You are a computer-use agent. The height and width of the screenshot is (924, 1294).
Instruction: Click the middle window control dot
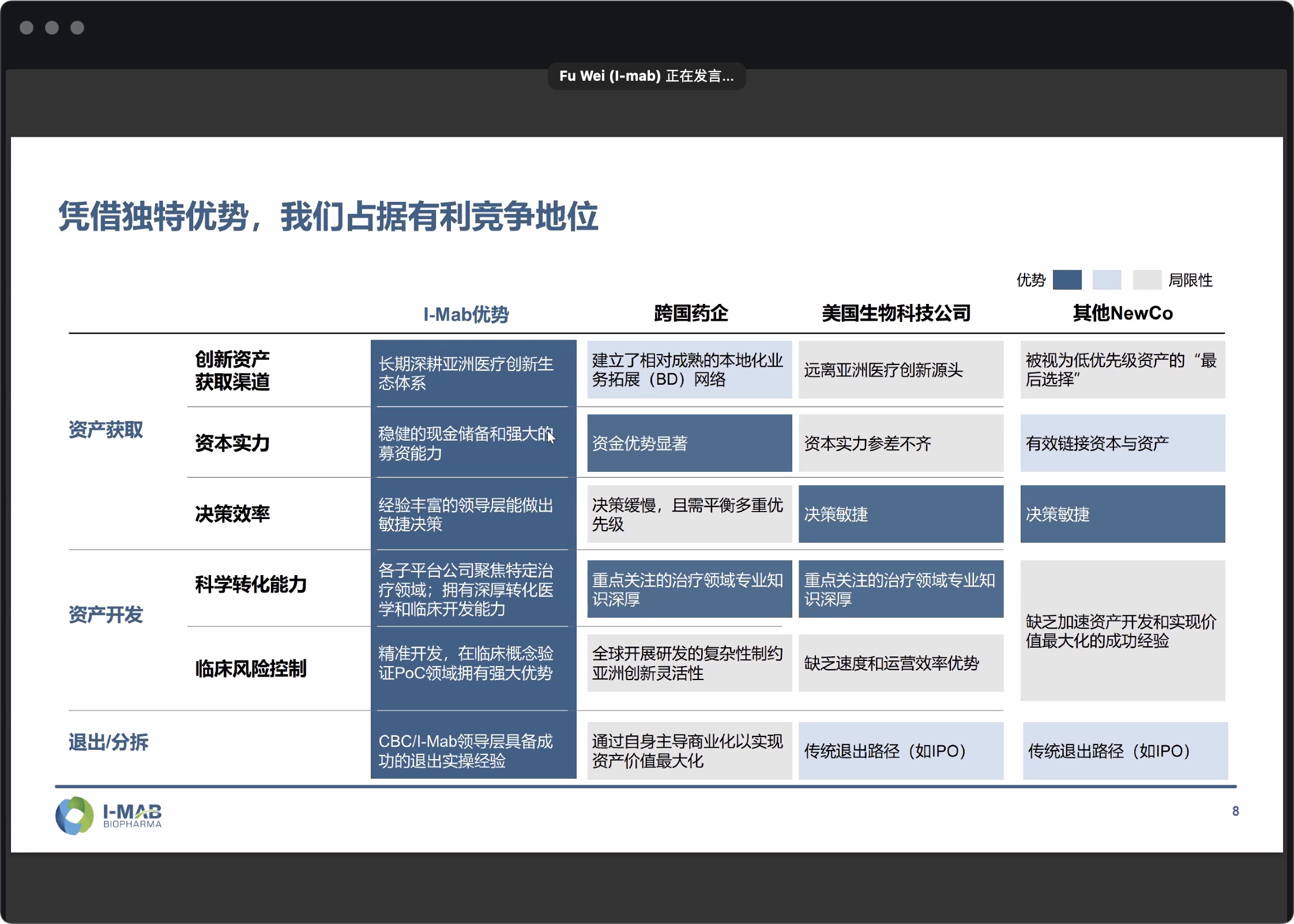(x=51, y=27)
